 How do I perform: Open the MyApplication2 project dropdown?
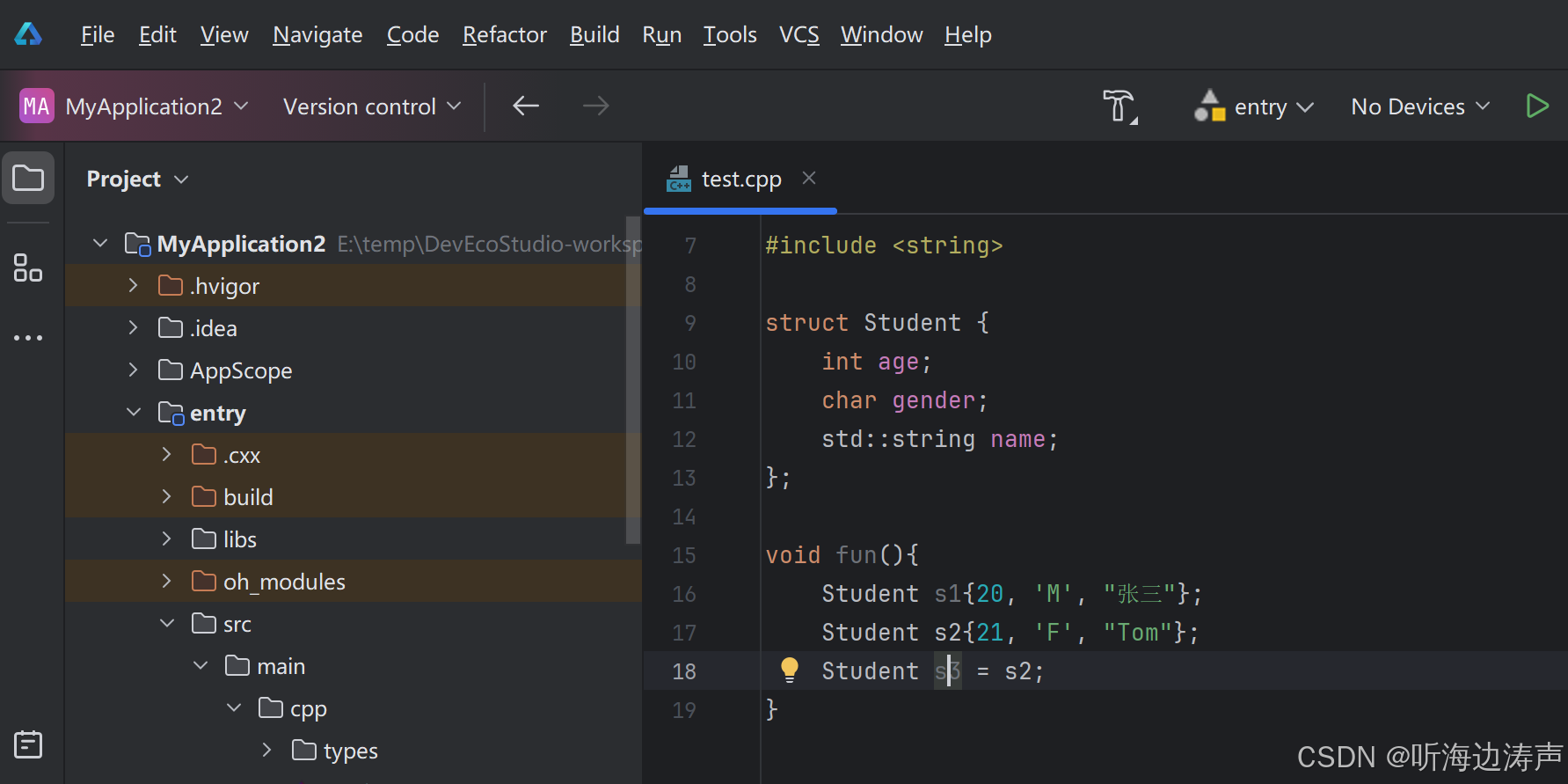pos(157,106)
